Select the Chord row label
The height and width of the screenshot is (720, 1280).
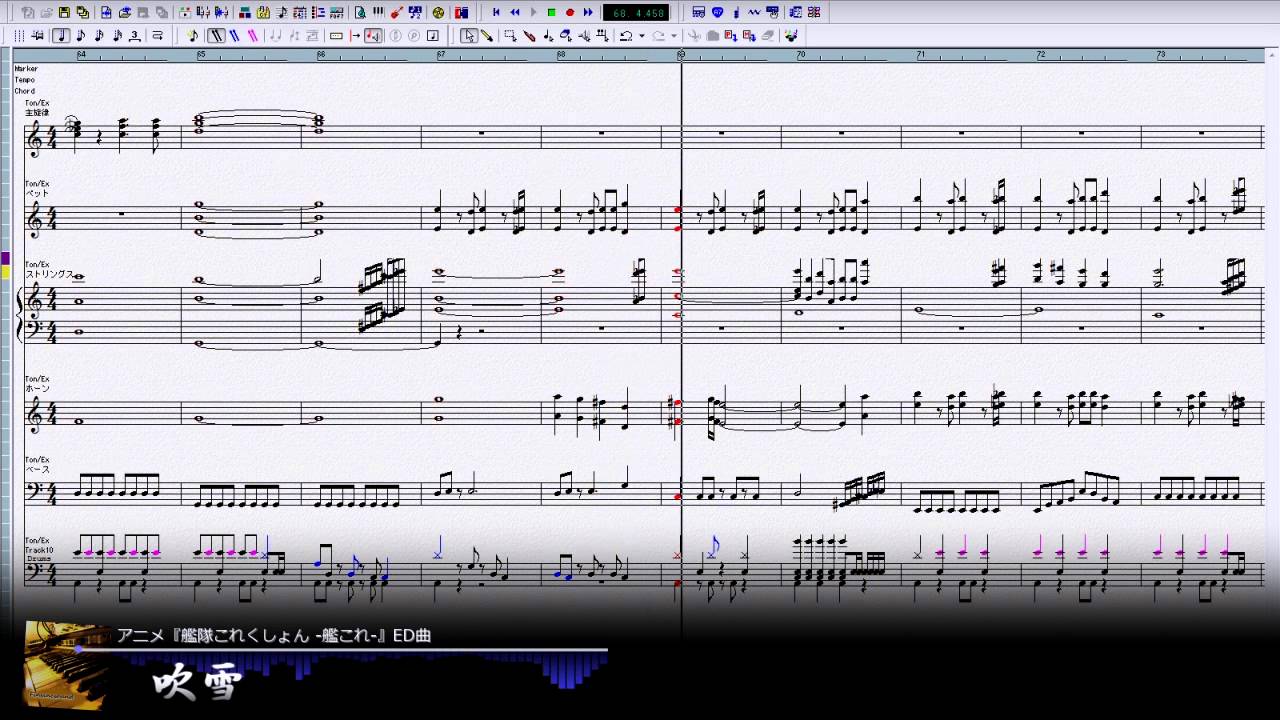pos(24,91)
